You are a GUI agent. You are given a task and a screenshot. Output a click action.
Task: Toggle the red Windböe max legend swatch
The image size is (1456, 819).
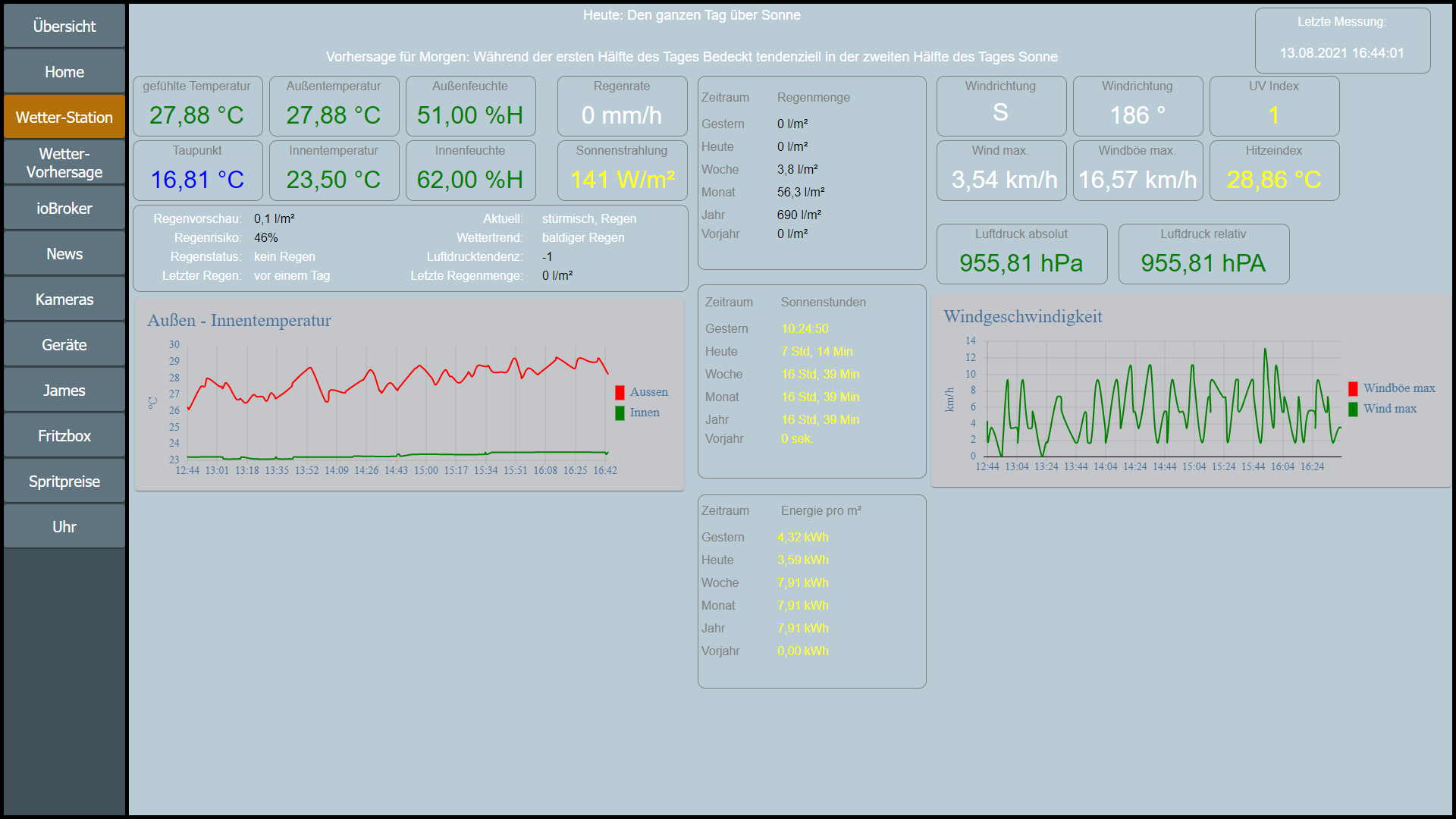click(x=1353, y=388)
